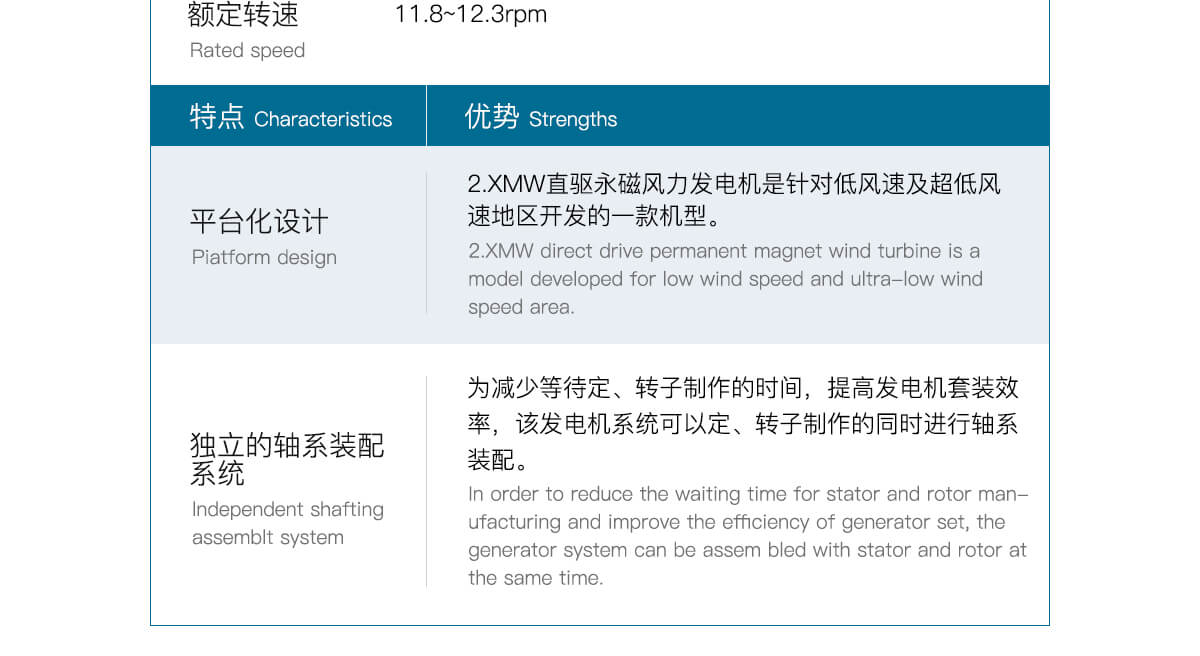The image size is (1200, 656).
Task: Click the 'speed area.' closing line
Action: (x=521, y=307)
